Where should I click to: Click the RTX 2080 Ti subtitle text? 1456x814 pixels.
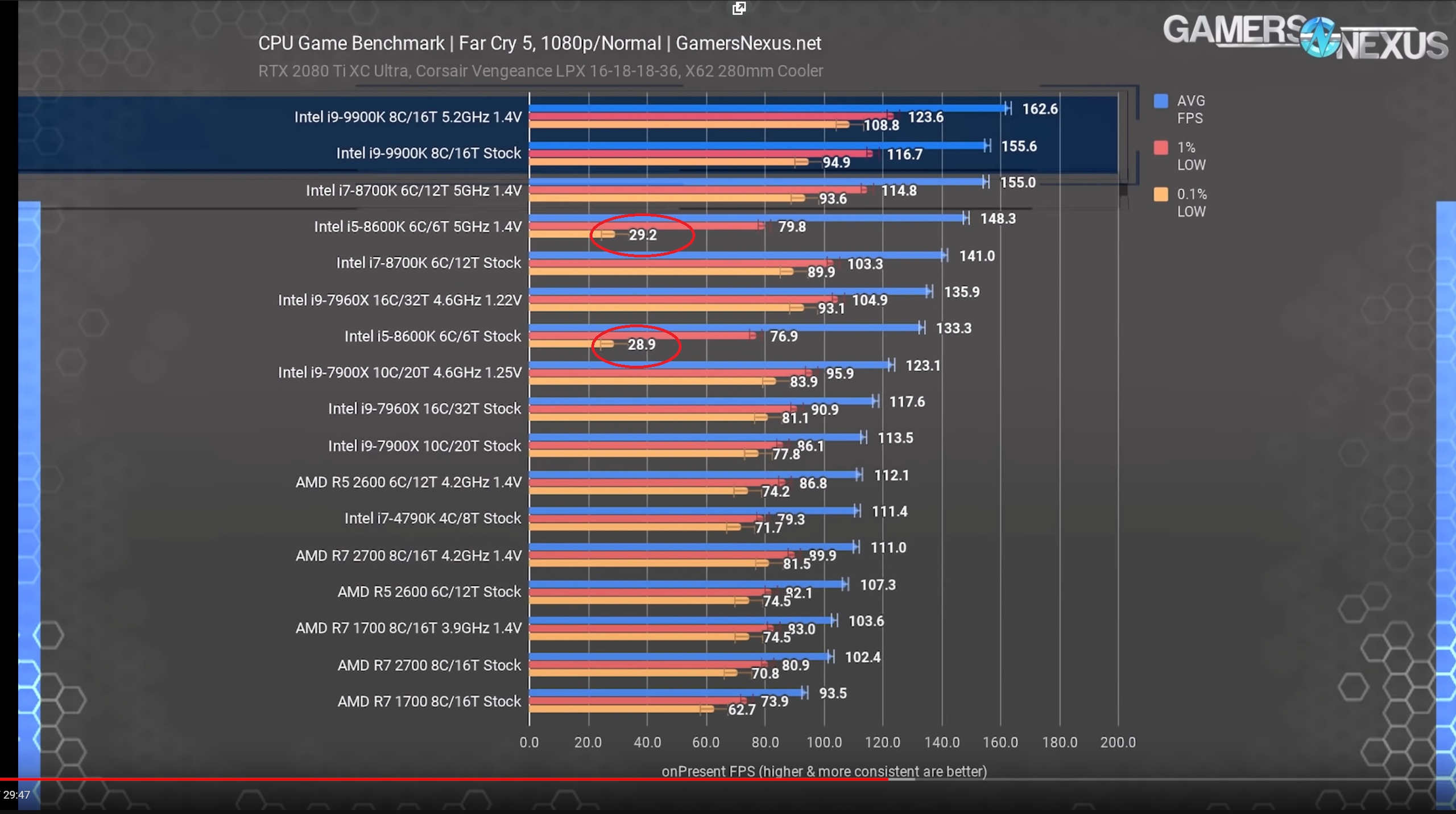point(540,71)
